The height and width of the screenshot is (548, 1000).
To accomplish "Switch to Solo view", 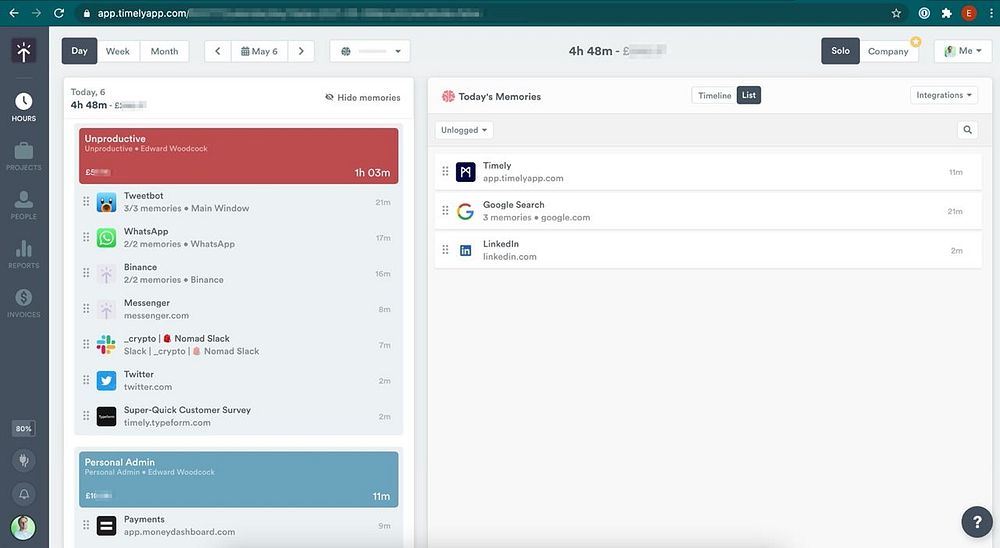I will (x=840, y=51).
